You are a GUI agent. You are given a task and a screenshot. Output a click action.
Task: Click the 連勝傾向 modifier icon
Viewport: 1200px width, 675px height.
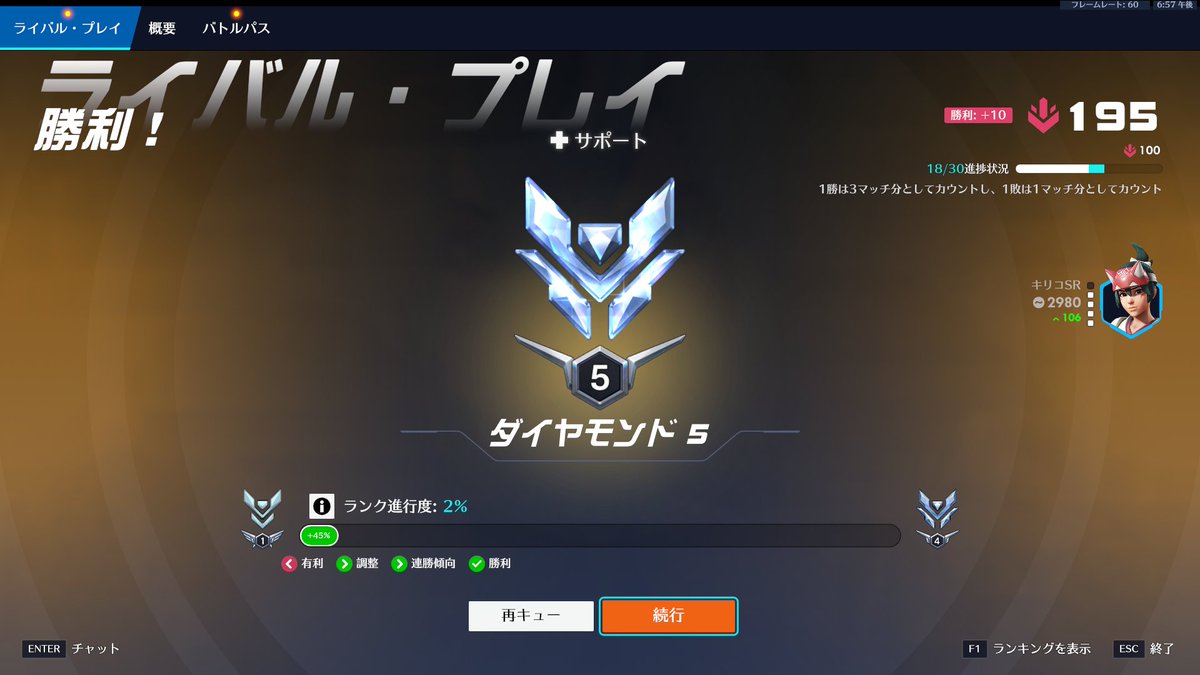tap(399, 564)
